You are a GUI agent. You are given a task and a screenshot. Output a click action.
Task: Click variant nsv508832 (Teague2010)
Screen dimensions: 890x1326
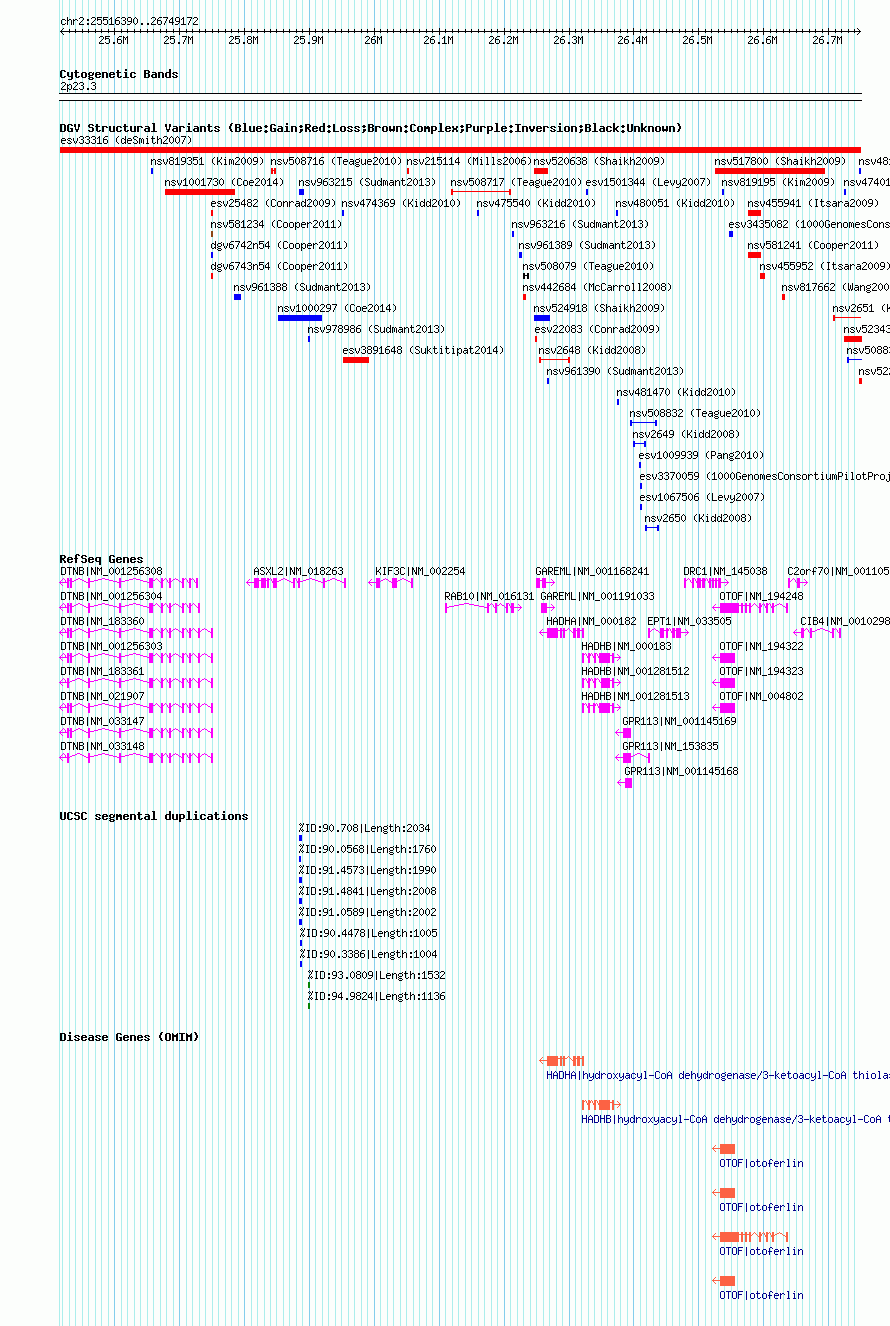(695, 413)
